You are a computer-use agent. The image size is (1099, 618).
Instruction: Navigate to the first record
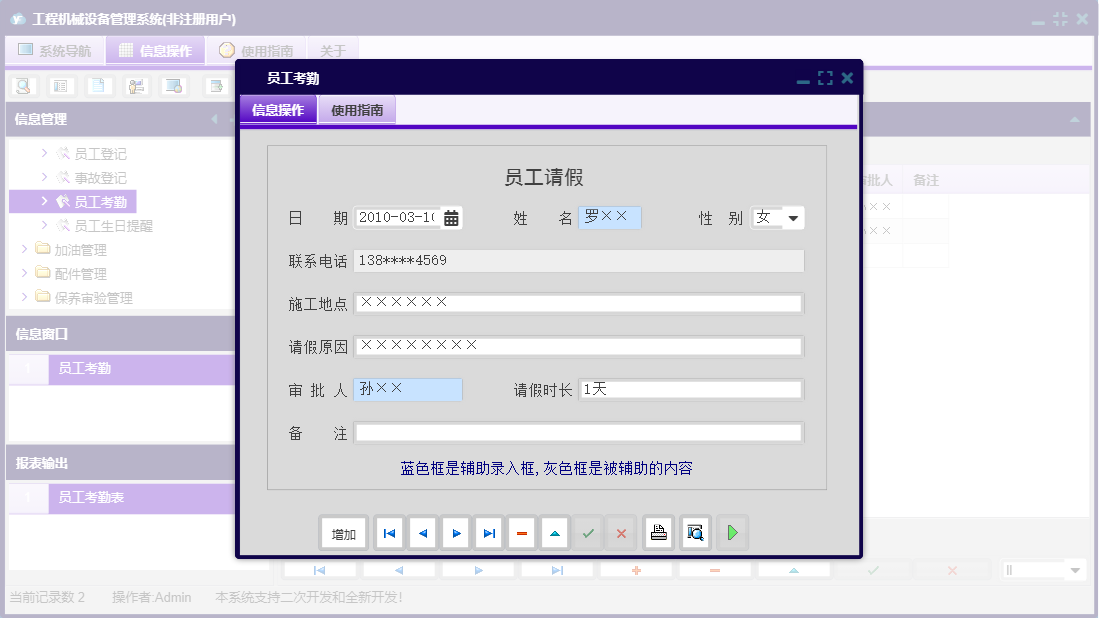click(389, 532)
